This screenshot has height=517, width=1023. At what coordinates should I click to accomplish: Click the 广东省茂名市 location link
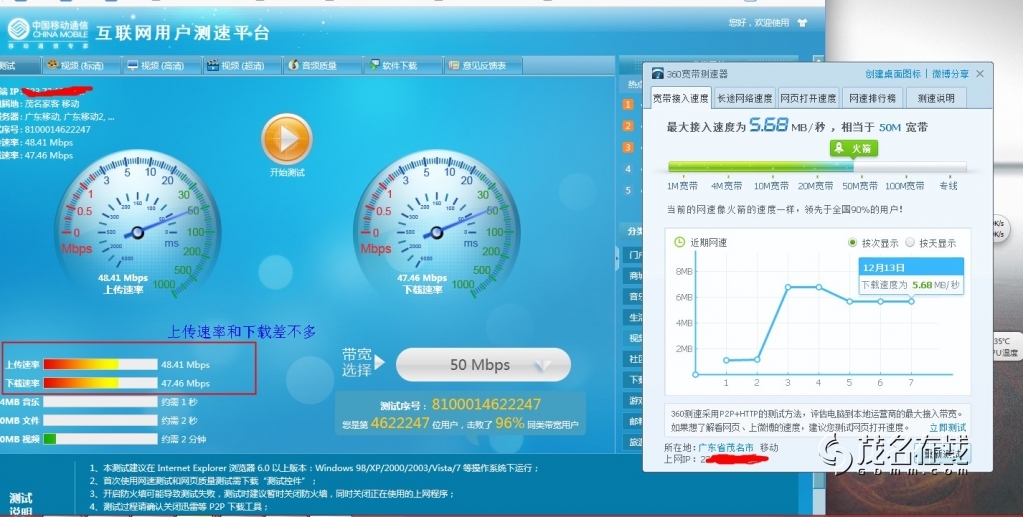(725, 447)
